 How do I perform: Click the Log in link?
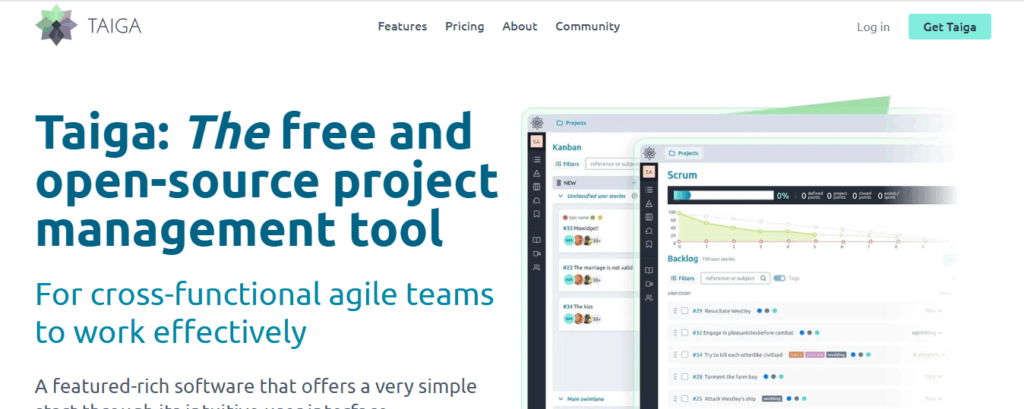(x=873, y=27)
